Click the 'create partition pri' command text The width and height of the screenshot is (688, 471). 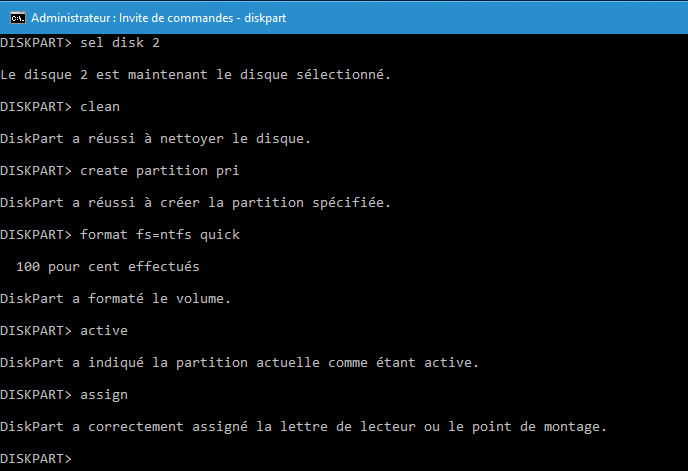[x=160, y=171]
